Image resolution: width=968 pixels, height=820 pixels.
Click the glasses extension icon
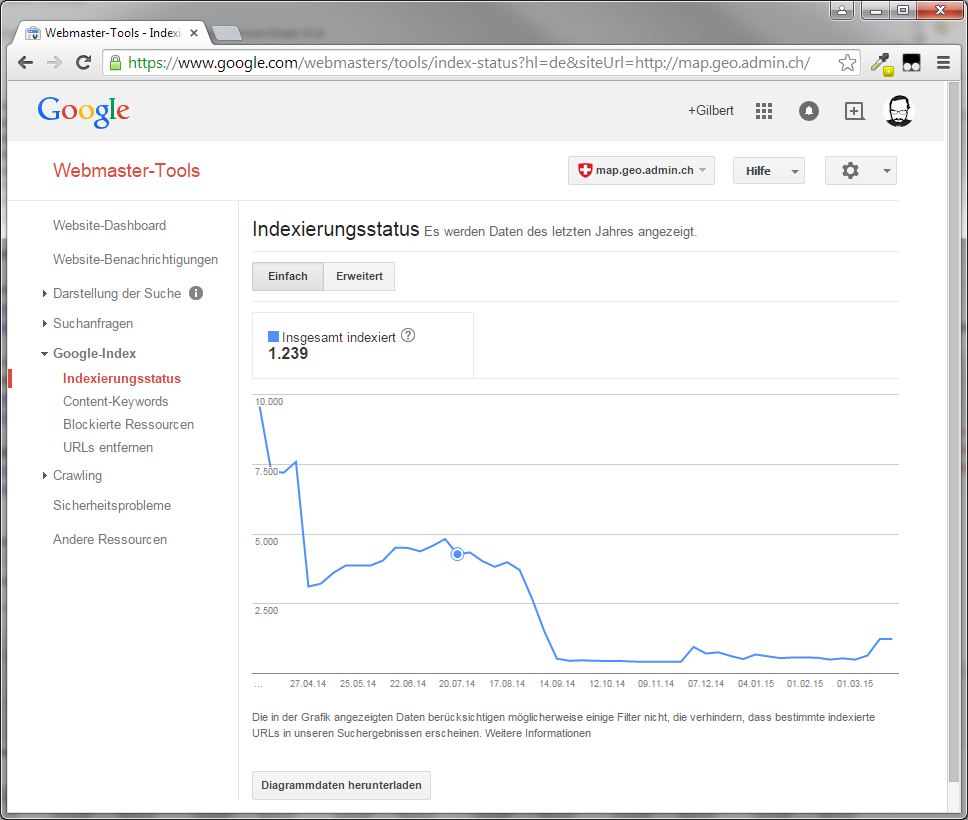(912, 62)
